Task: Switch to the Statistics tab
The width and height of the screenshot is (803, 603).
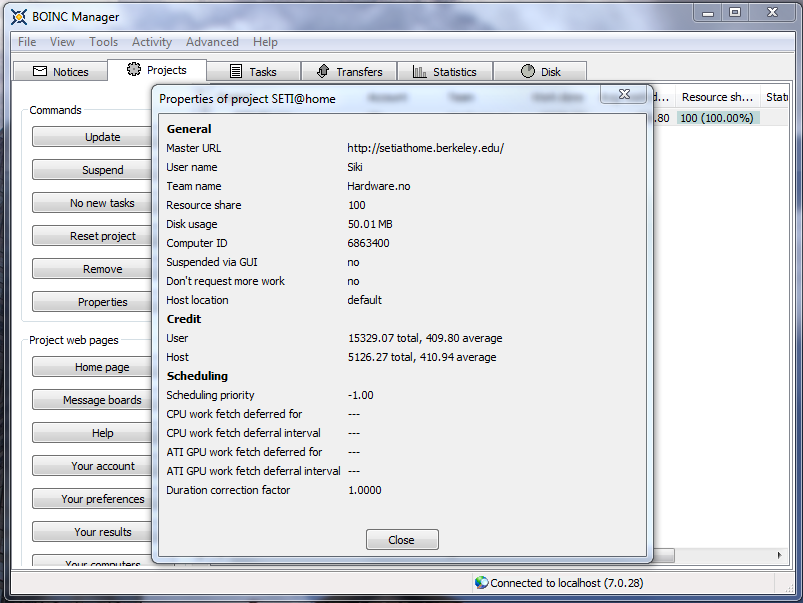Action: 445,72
